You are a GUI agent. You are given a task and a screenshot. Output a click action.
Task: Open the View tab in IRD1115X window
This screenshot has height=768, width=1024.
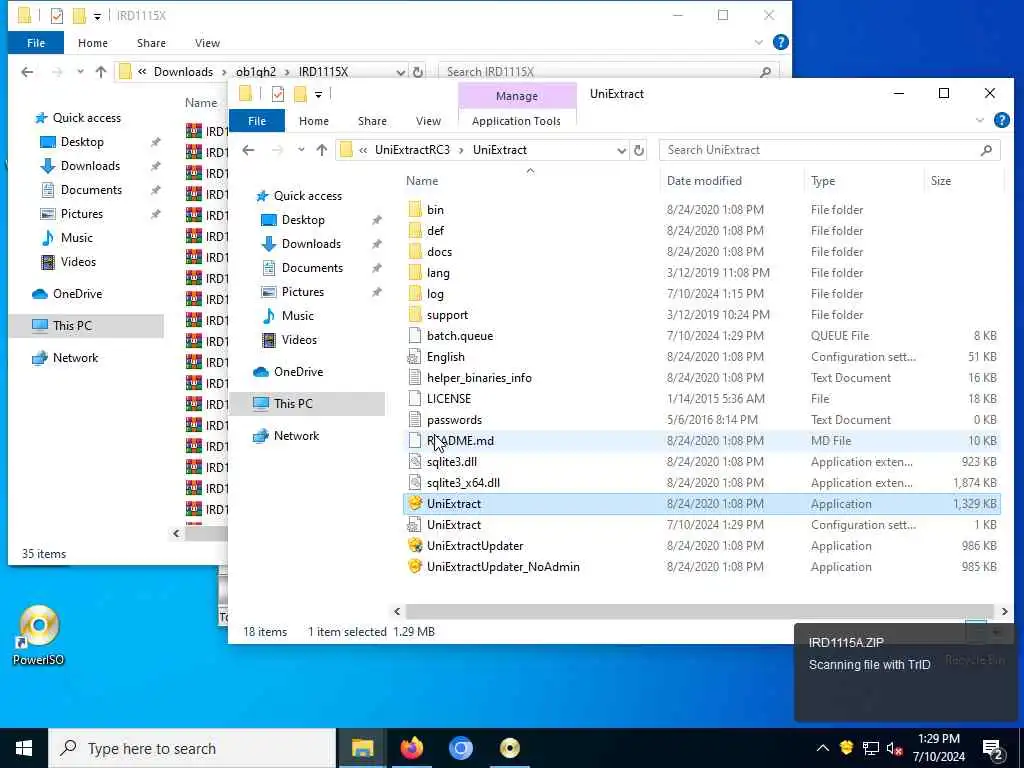pyautogui.click(x=207, y=43)
